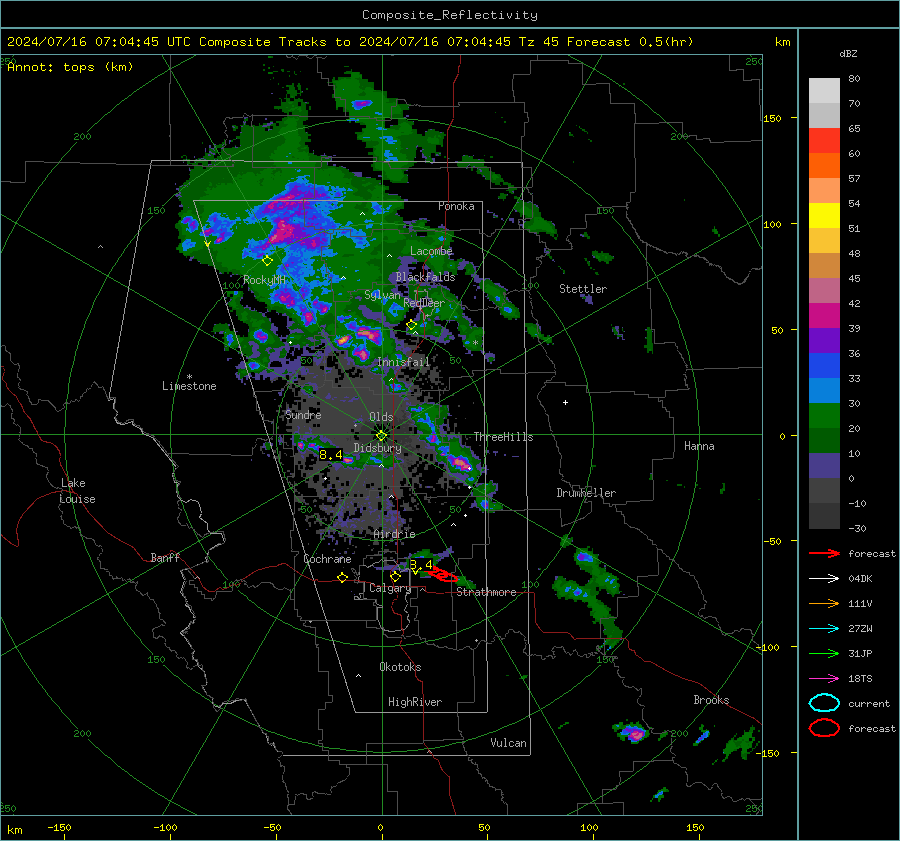
Task: Click the yellow diamond marker above Calgary
Action: (x=395, y=576)
